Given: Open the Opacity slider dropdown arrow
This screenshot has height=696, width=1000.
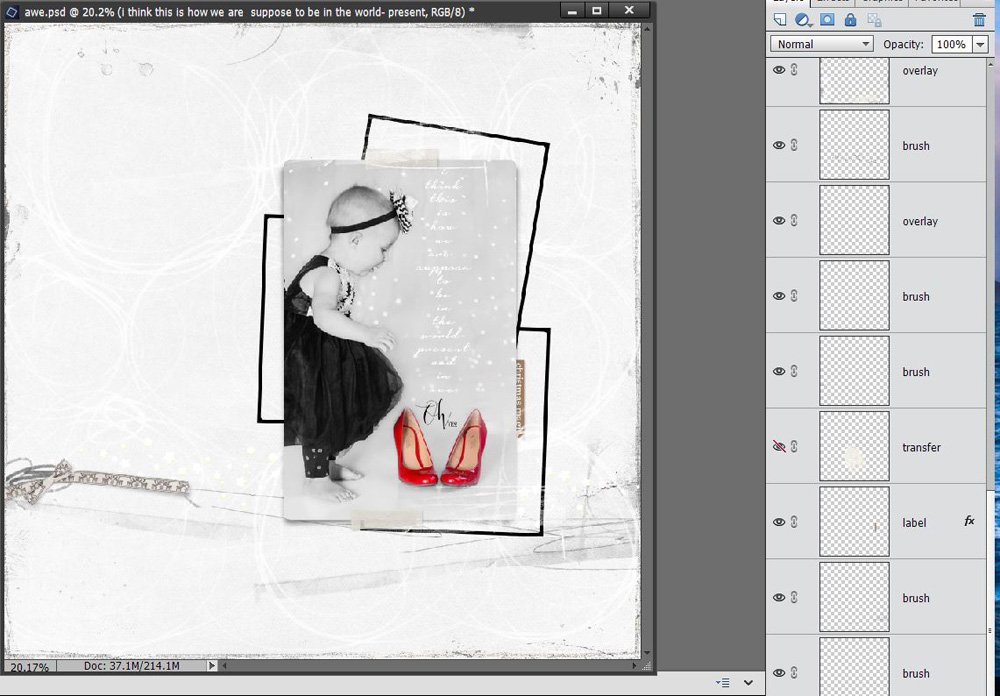Looking at the screenshot, I should [x=980, y=44].
